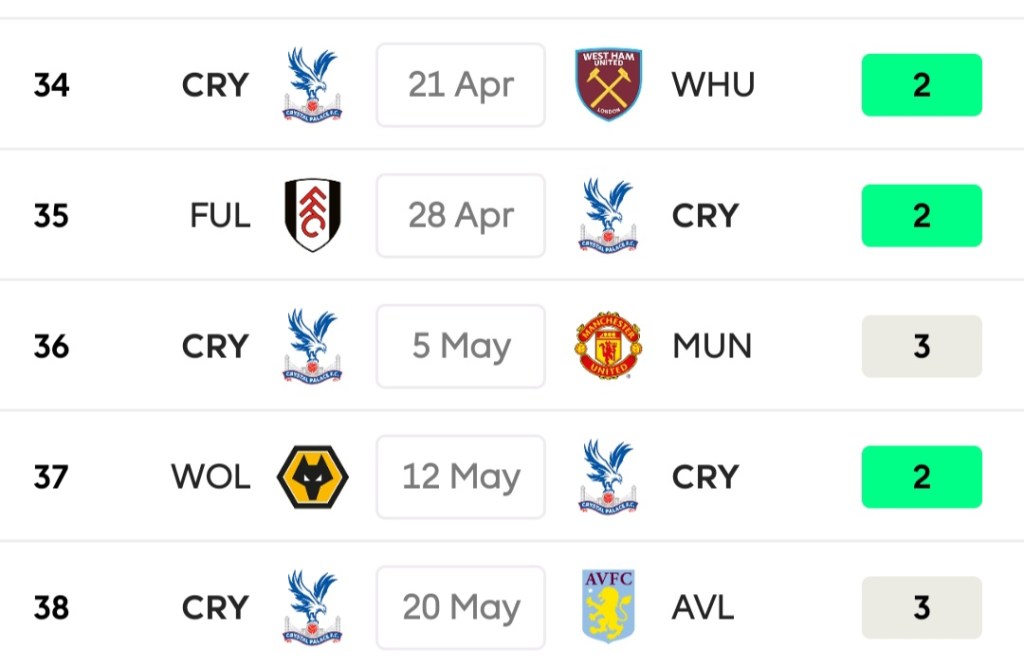Click green difficulty 2 badge for WHU

click(x=921, y=85)
